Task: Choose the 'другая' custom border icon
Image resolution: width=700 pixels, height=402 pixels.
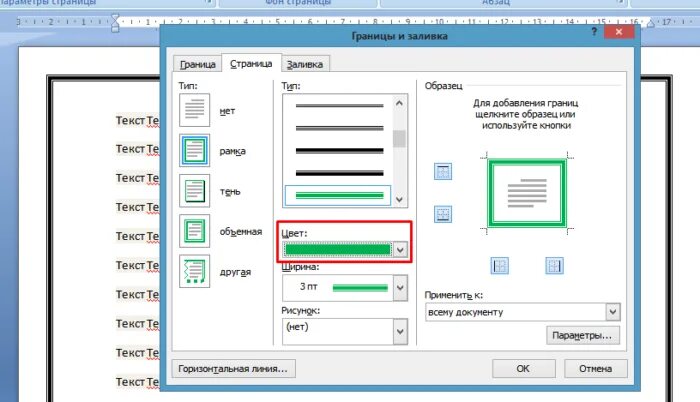Action: (194, 271)
